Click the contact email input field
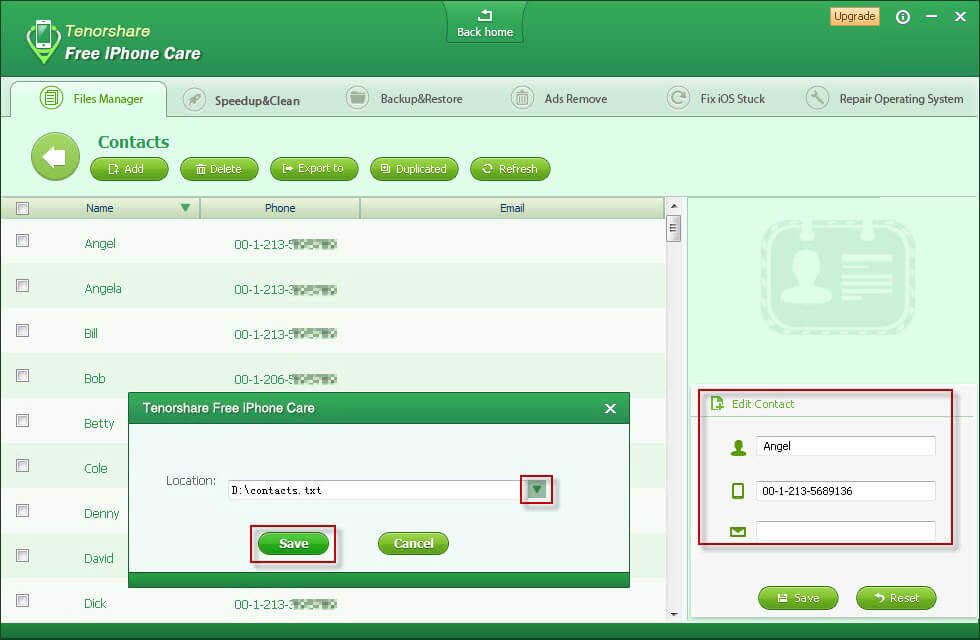Screen dimensions: 980x640 846,531
